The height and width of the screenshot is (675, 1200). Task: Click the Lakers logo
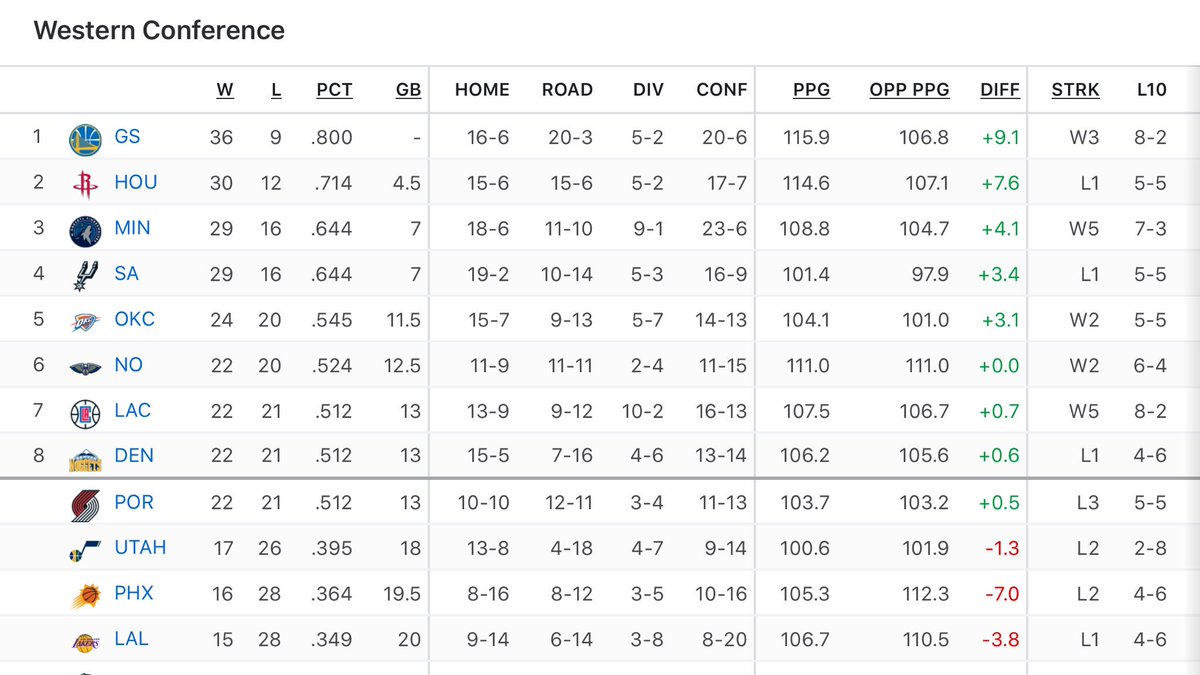point(85,640)
